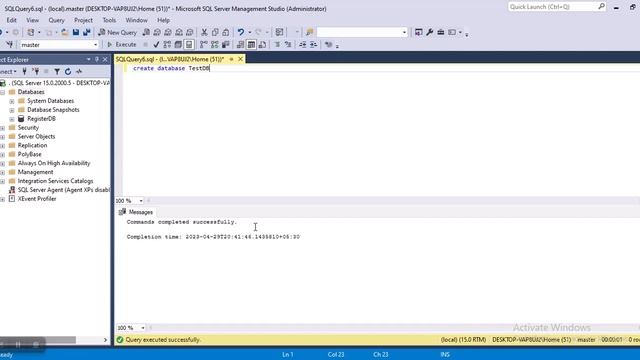The width and height of the screenshot is (640, 360).
Task: Open Object Explorer window position dropdown arrow
Action: pos(89,60)
